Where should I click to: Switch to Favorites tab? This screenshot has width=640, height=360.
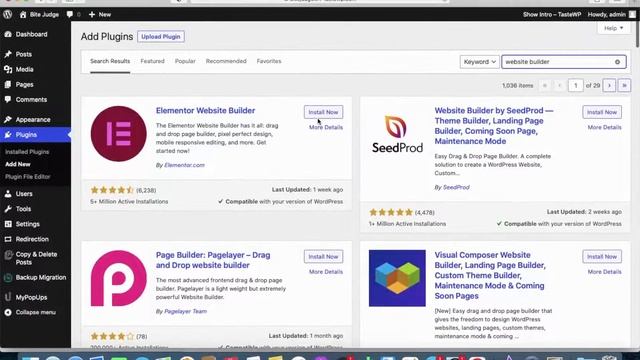click(269, 61)
